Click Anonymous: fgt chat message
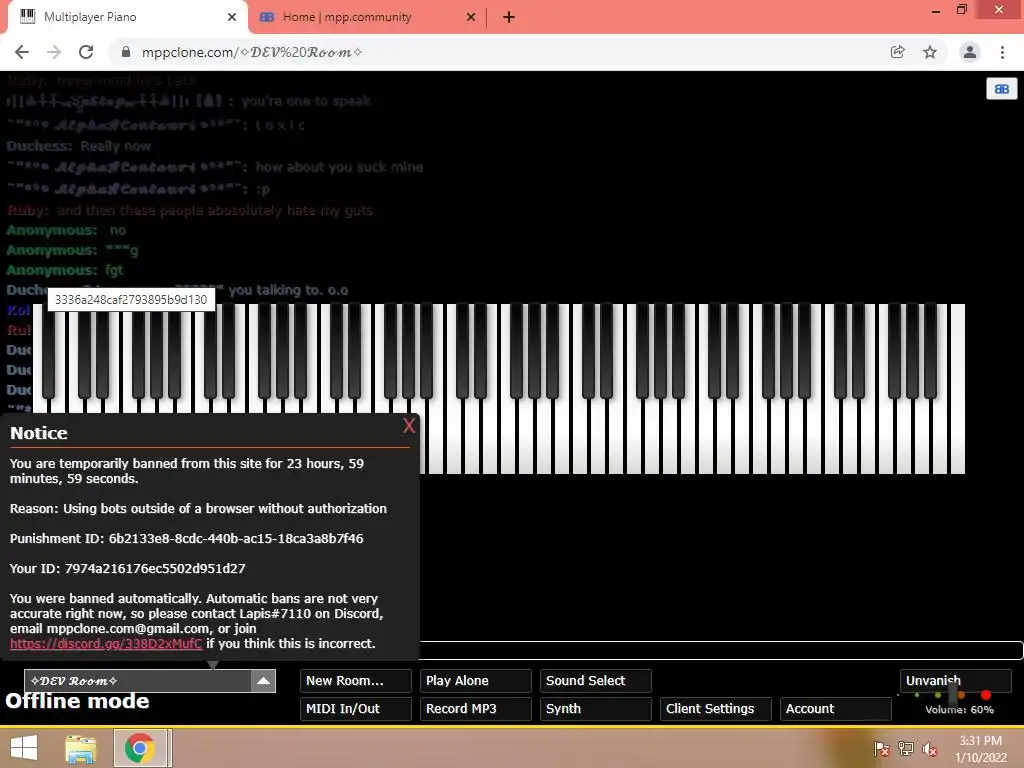This screenshot has width=1024, height=768. (65, 270)
